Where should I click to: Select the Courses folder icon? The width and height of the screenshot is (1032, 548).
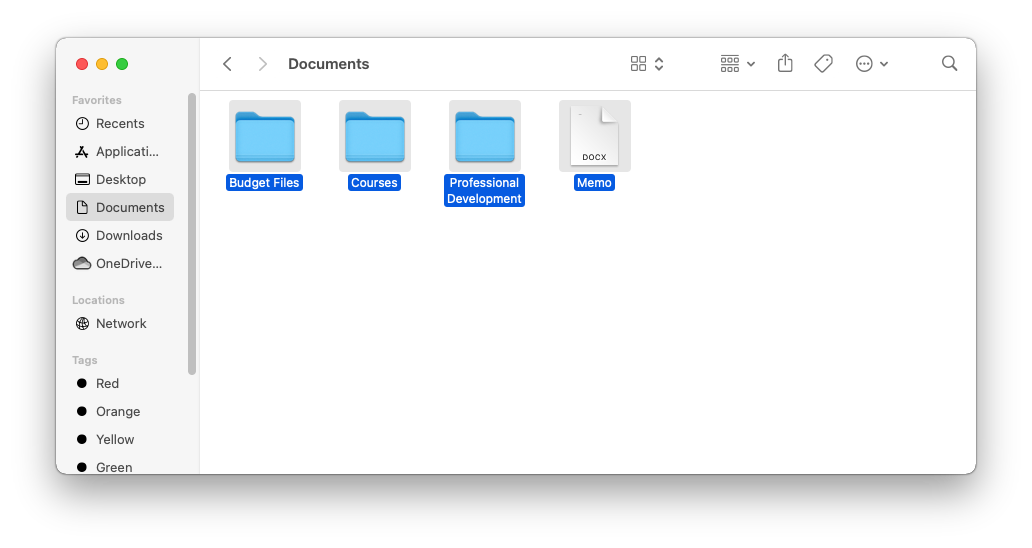pyautogui.click(x=375, y=136)
